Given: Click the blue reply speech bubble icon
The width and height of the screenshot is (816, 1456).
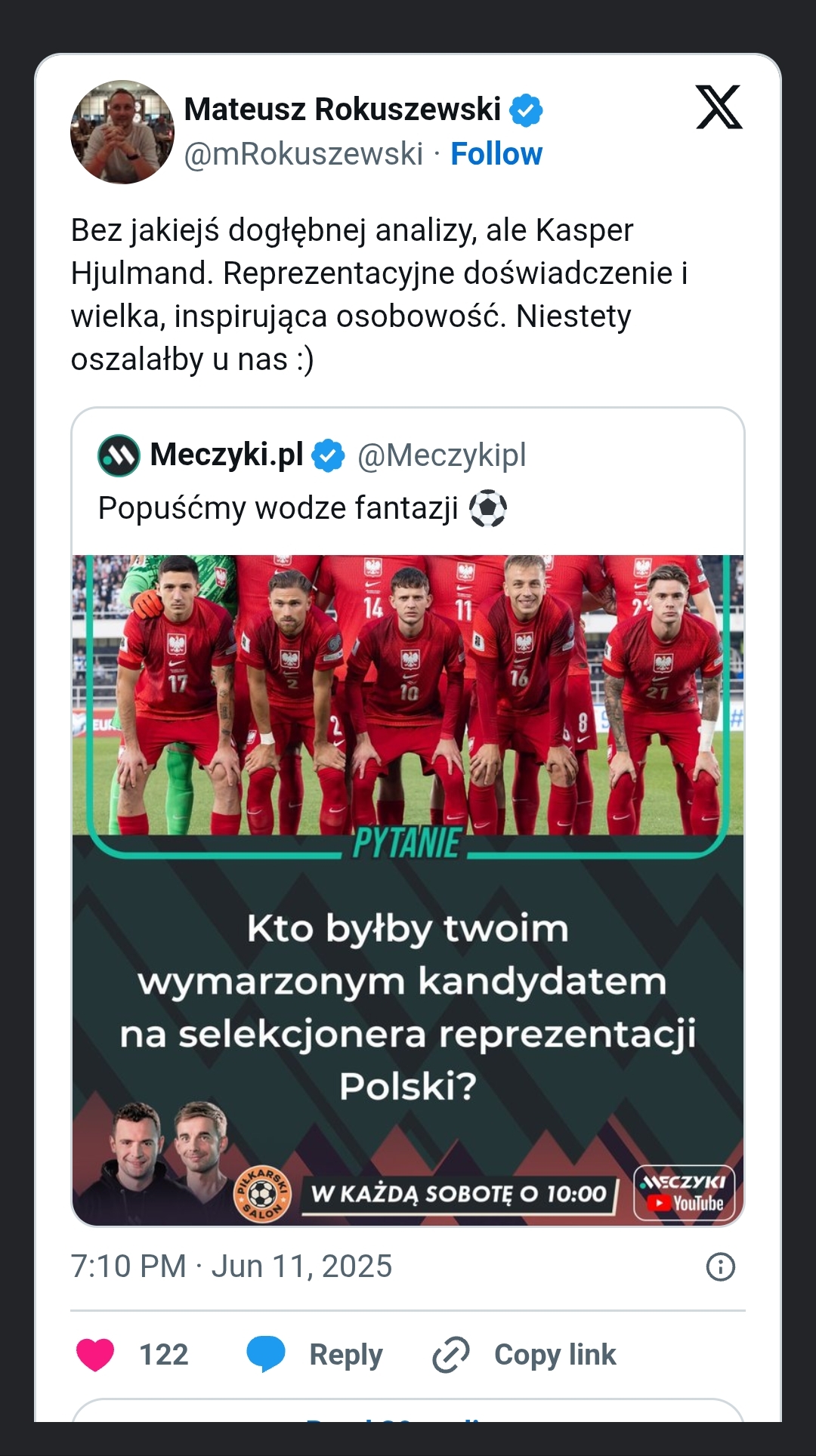Looking at the screenshot, I should pos(266,1354).
